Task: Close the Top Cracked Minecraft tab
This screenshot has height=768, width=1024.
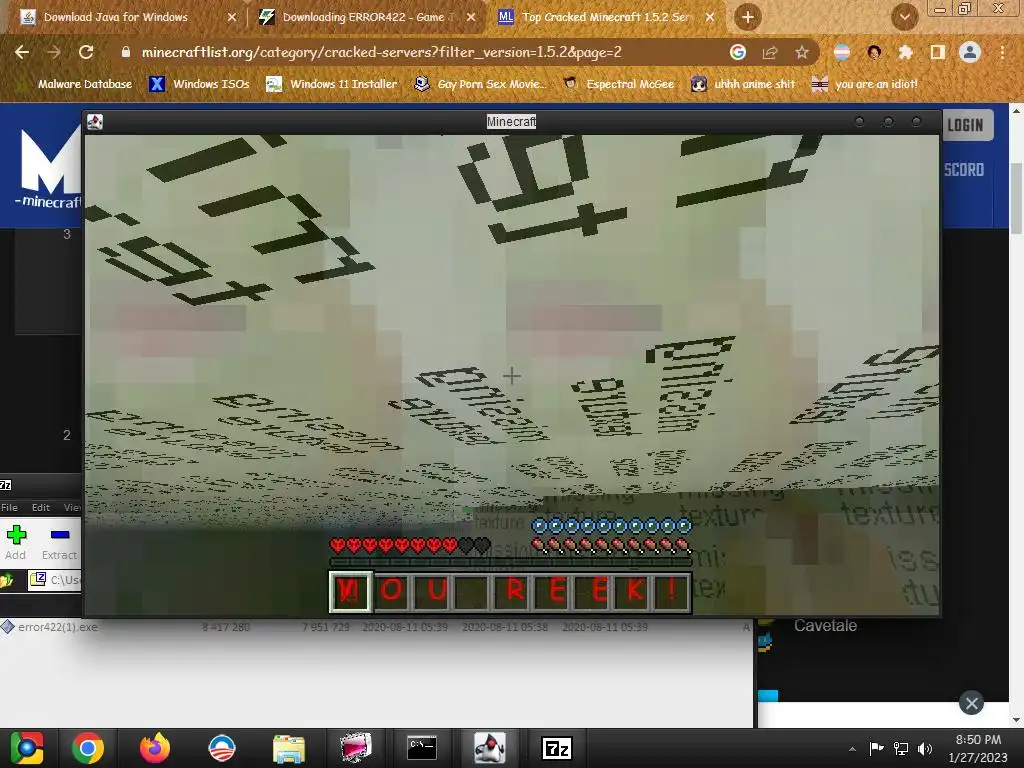Action: [710, 18]
